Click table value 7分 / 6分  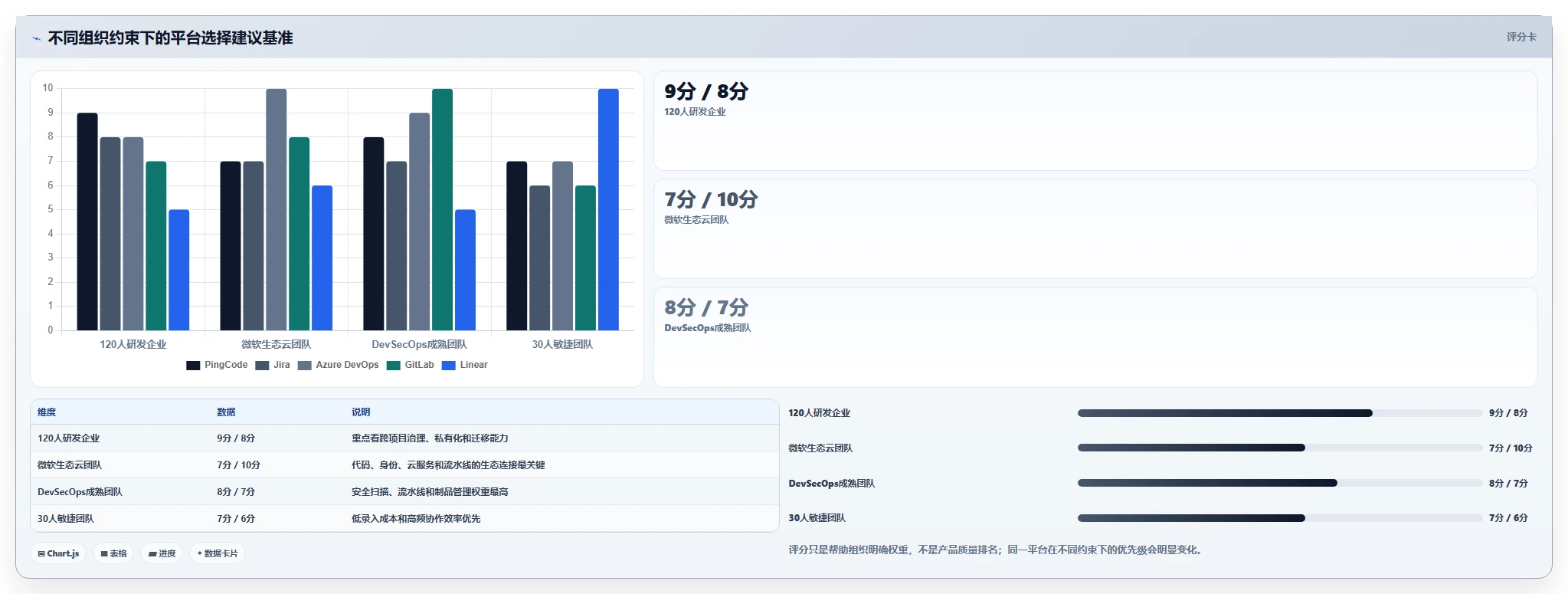point(236,519)
